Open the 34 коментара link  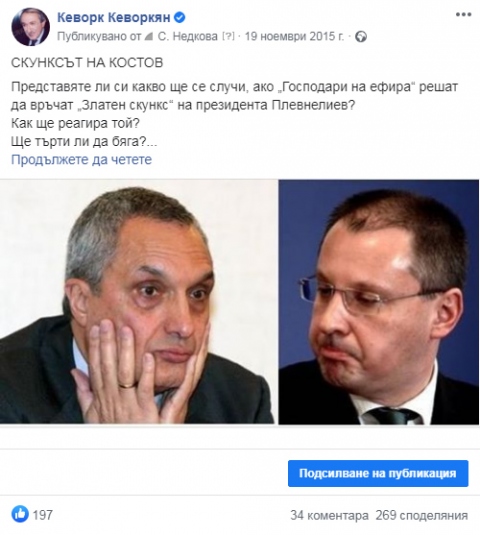point(329,515)
